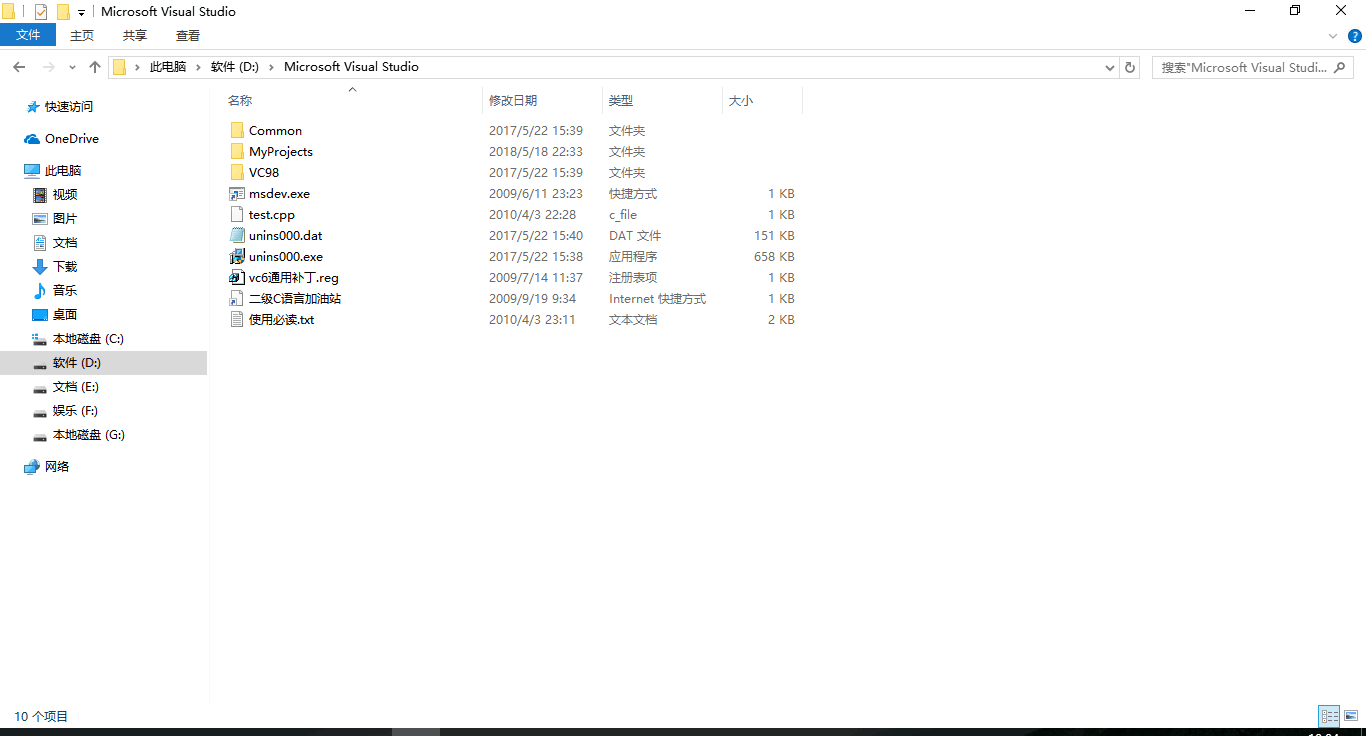Click the unins000.exe application icon

pyautogui.click(x=237, y=256)
